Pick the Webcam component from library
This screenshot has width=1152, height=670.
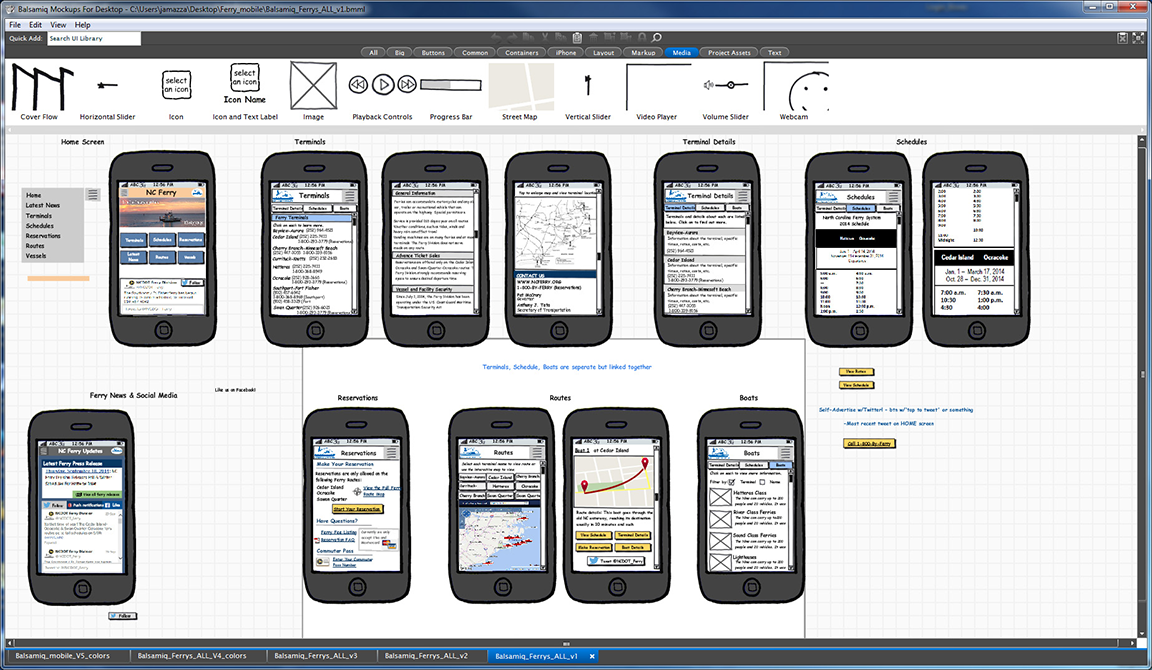pos(794,90)
